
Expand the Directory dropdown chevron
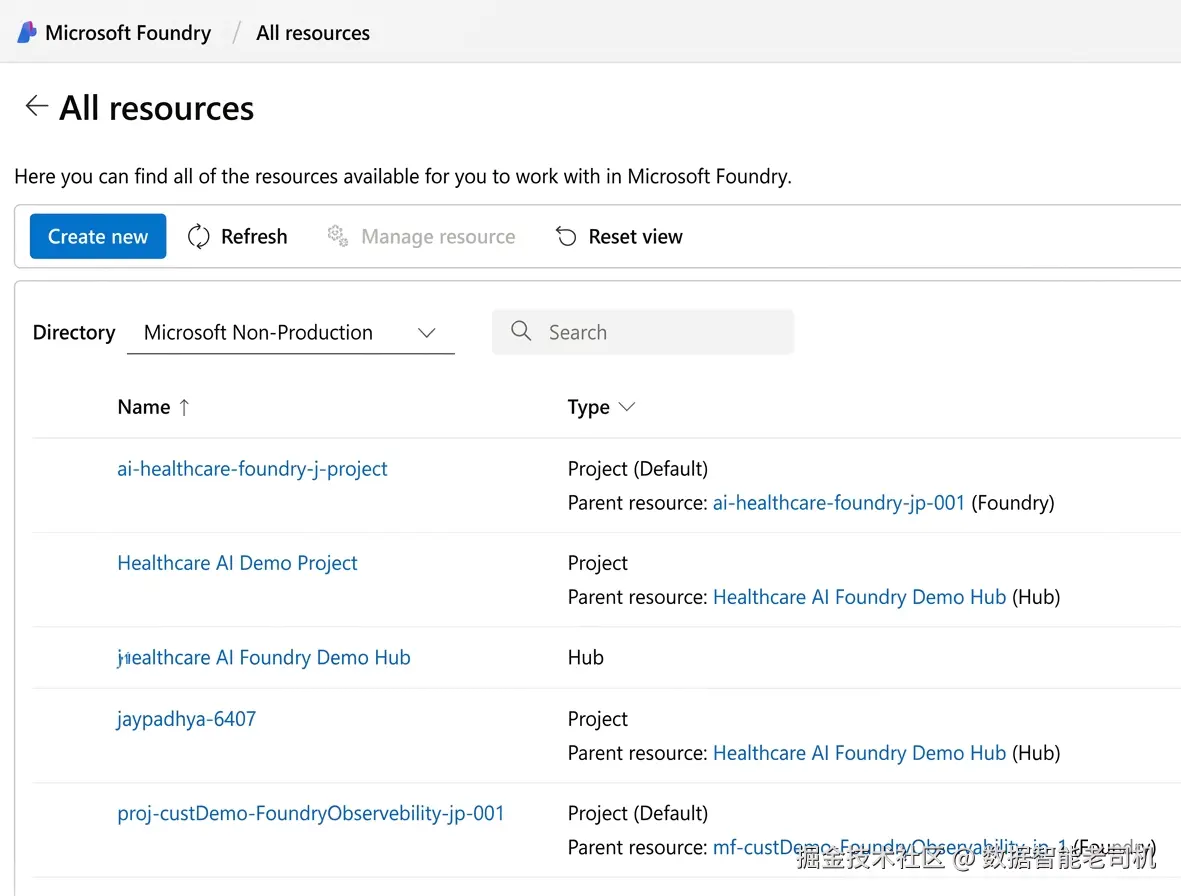coord(427,333)
